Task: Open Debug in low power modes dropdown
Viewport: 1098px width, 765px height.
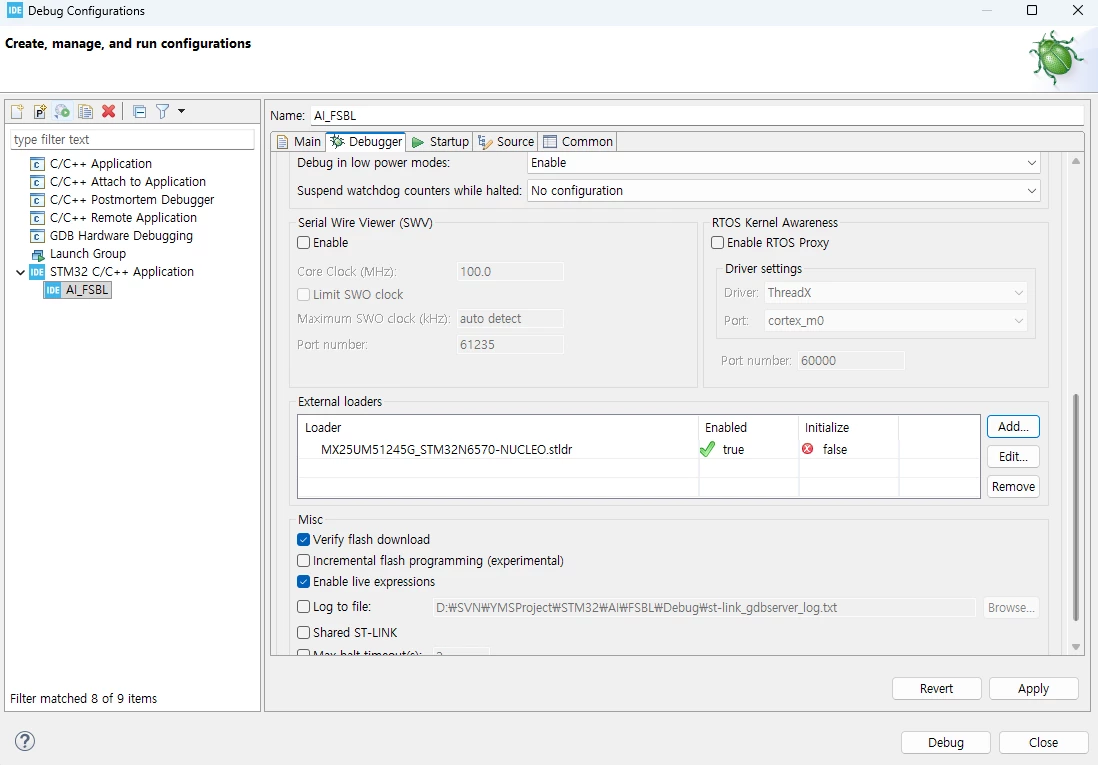Action: (x=784, y=163)
